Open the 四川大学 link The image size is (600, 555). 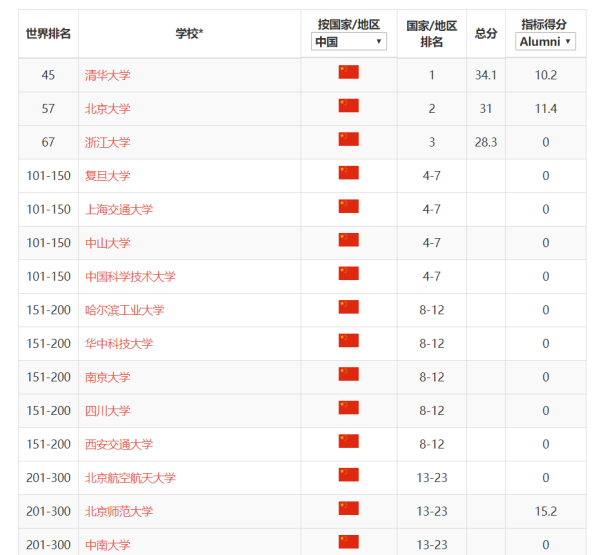pyautogui.click(x=108, y=411)
